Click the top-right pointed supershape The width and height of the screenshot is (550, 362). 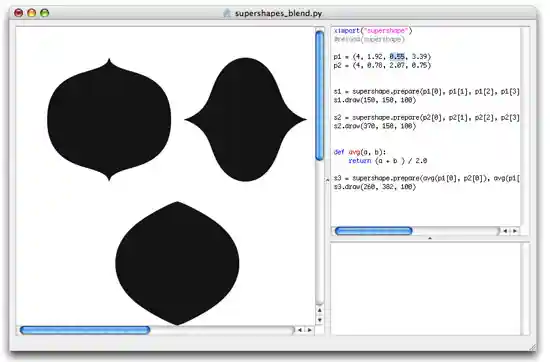246,120
